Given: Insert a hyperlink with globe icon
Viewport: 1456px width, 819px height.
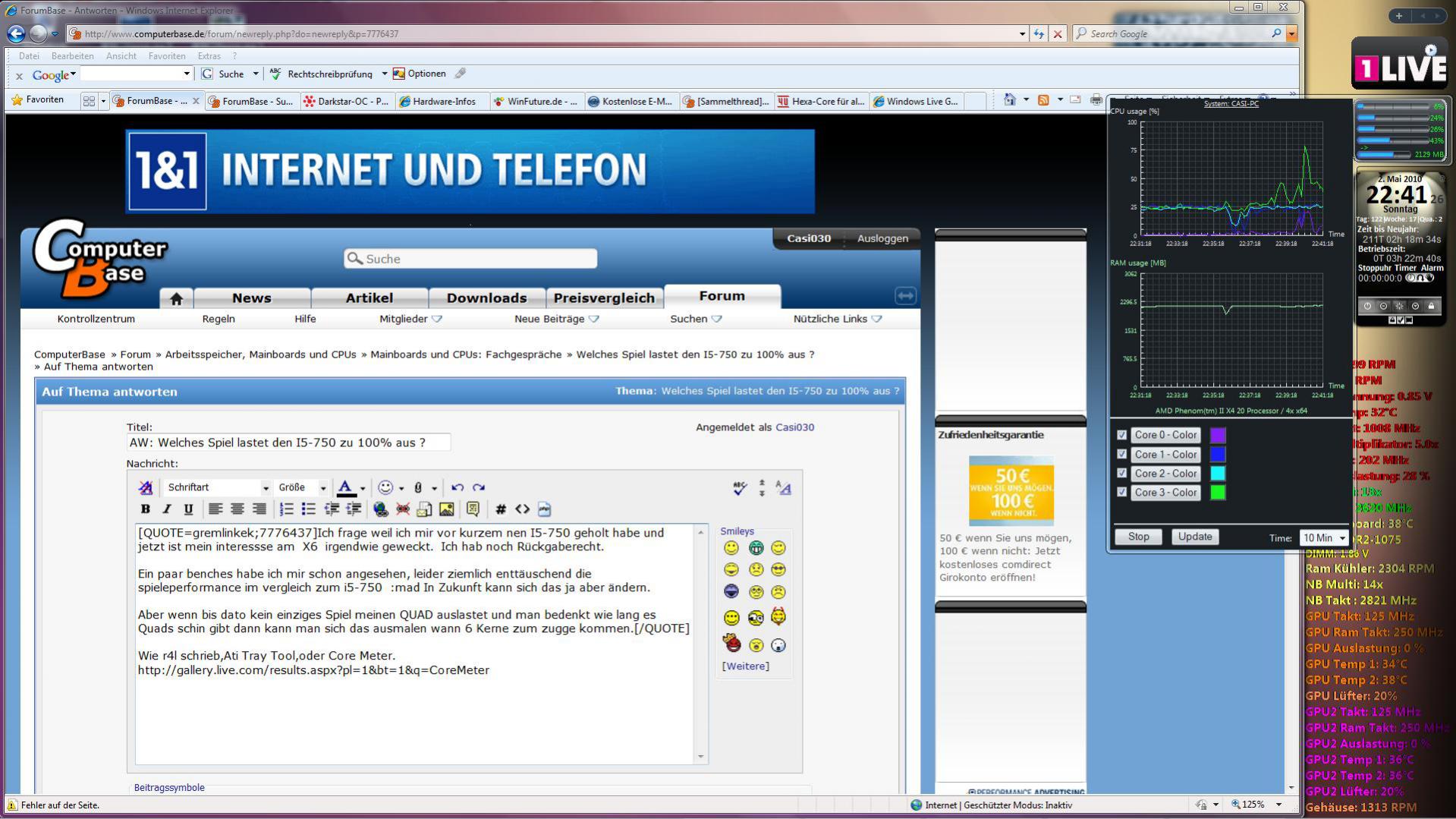Looking at the screenshot, I should click(x=381, y=509).
